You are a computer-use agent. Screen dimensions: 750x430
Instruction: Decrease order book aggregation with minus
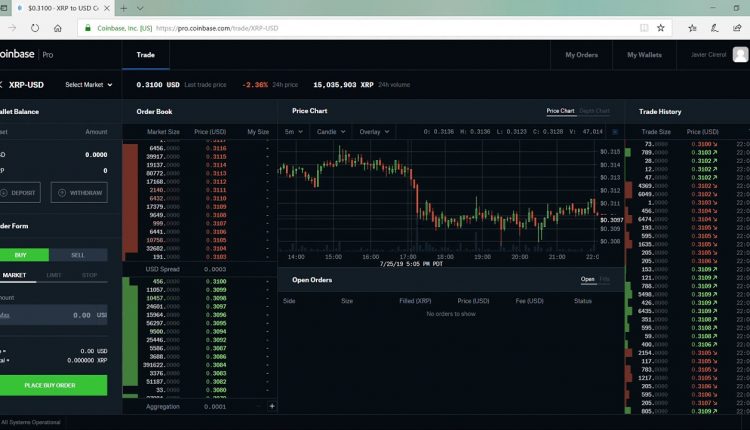[258, 406]
